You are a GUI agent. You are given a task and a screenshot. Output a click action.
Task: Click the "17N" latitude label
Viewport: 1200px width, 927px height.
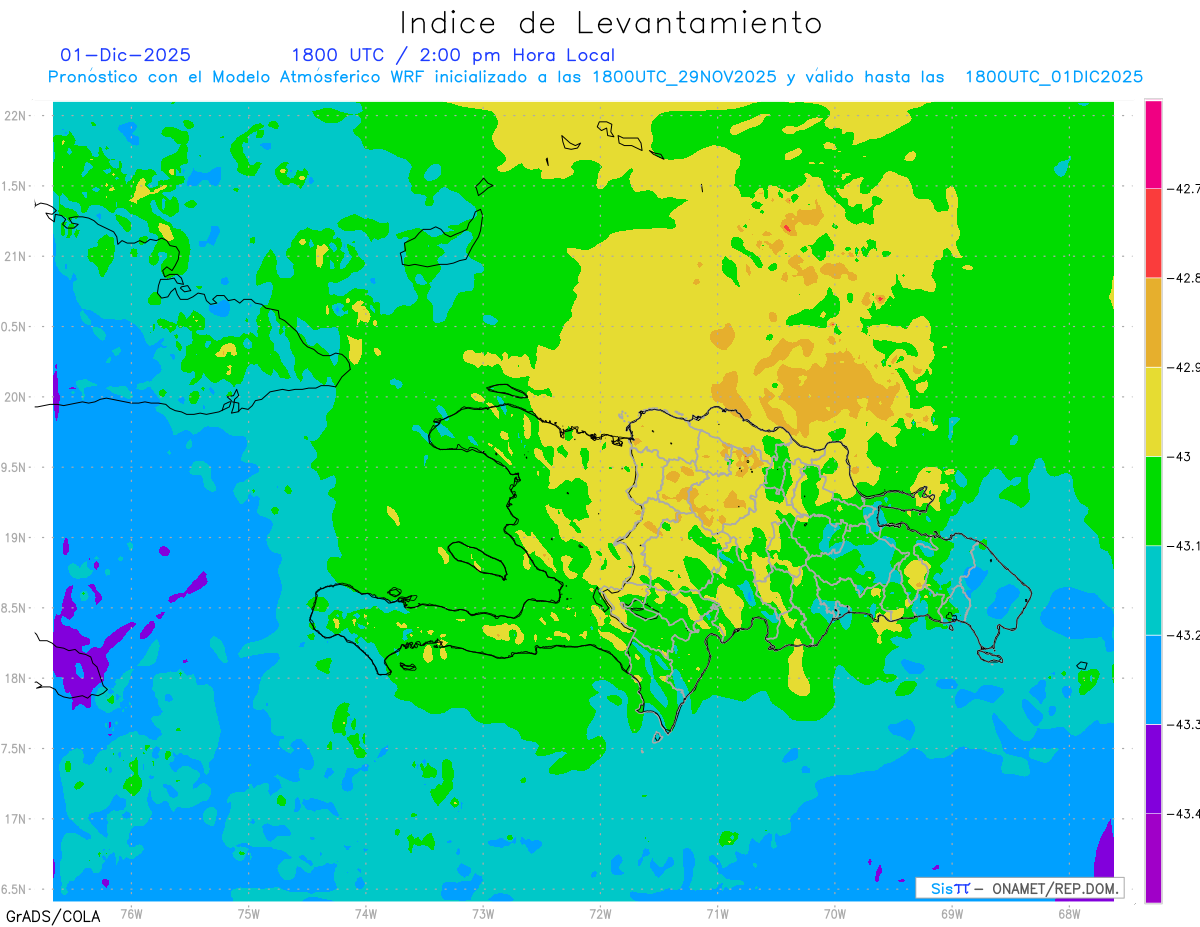17,819
